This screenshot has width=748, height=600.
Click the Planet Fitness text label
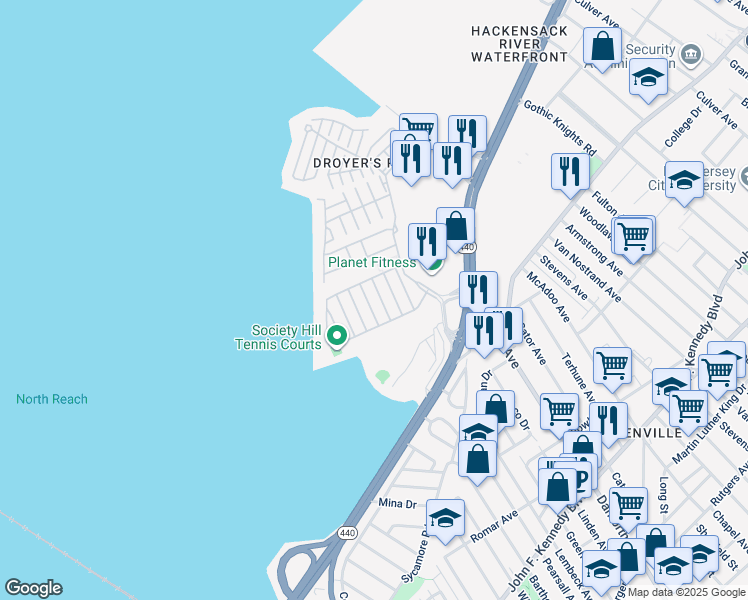(371, 263)
